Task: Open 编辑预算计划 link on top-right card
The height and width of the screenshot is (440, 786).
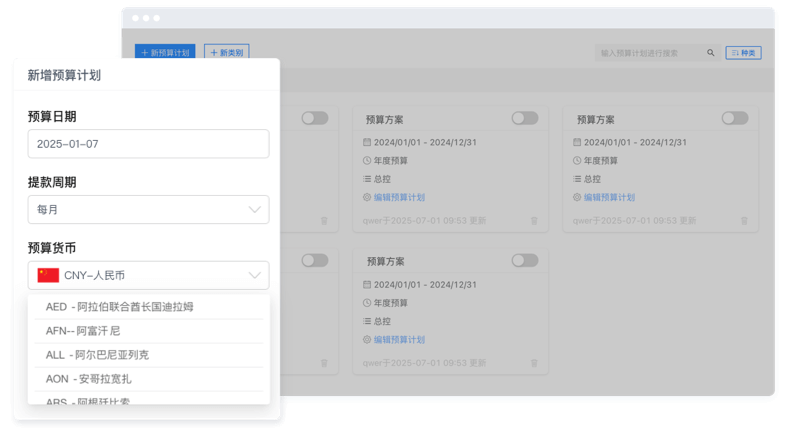Action: (x=609, y=197)
